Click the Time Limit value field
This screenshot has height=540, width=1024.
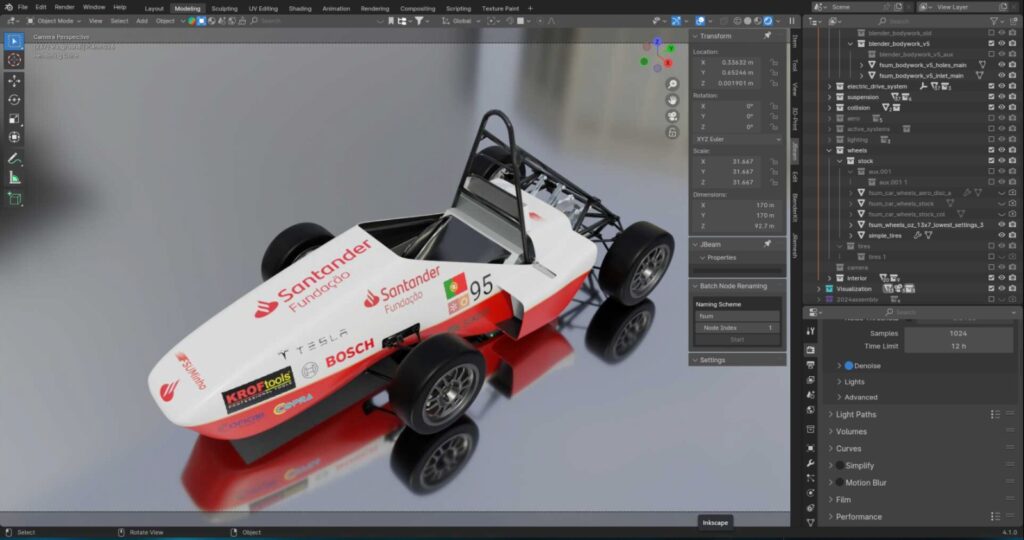(x=958, y=347)
